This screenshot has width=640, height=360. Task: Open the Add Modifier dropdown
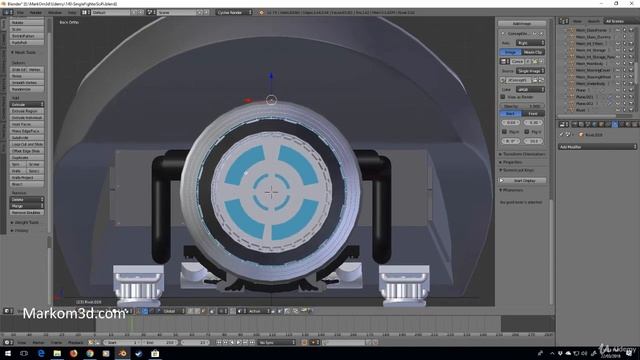click(x=598, y=147)
